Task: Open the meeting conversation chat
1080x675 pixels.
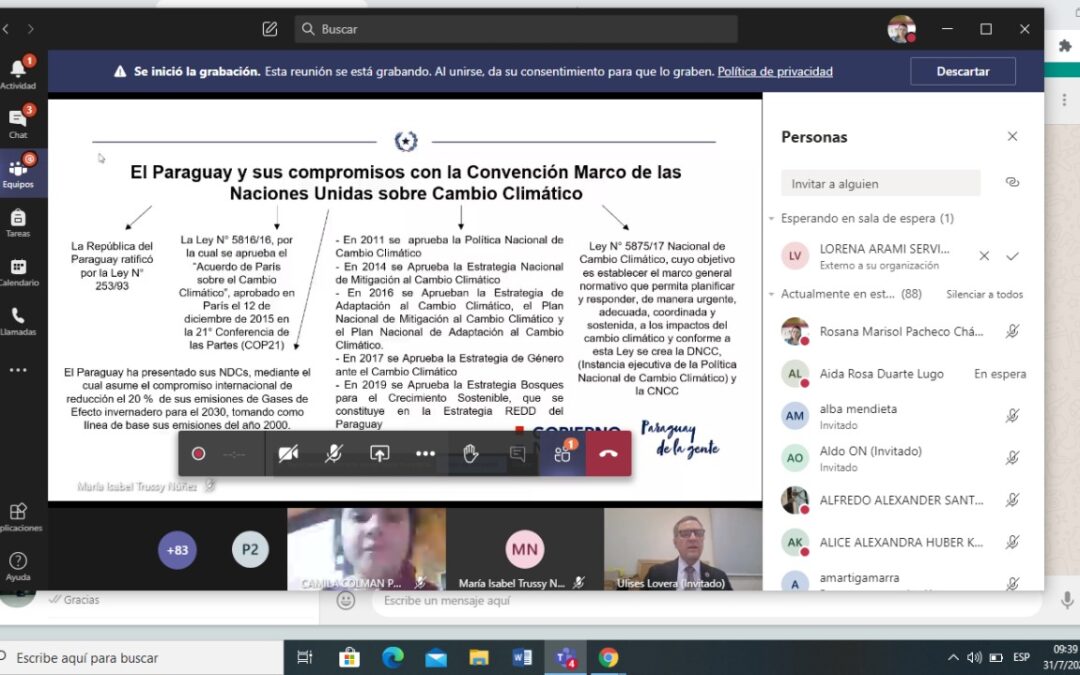Action: [x=516, y=453]
